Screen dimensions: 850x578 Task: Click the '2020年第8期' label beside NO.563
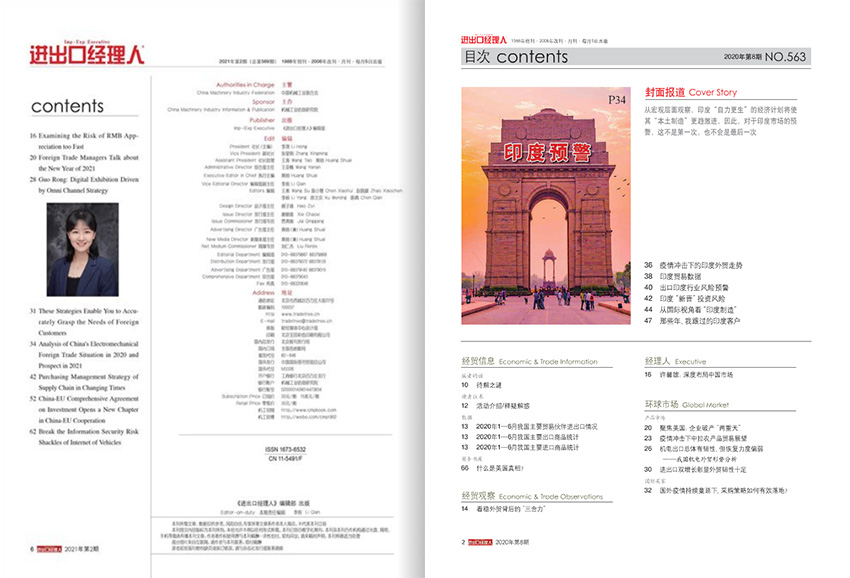point(743,57)
